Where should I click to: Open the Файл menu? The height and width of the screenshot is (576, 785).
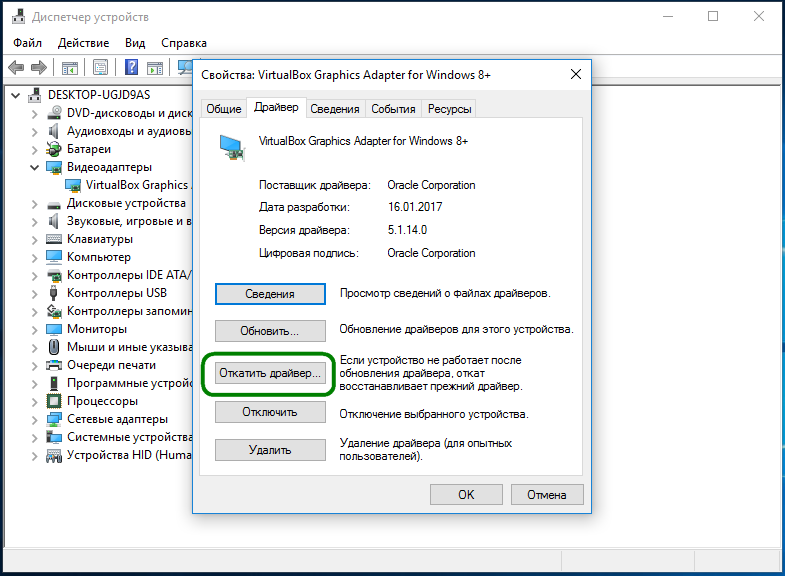pyautogui.click(x=28, y=43)
